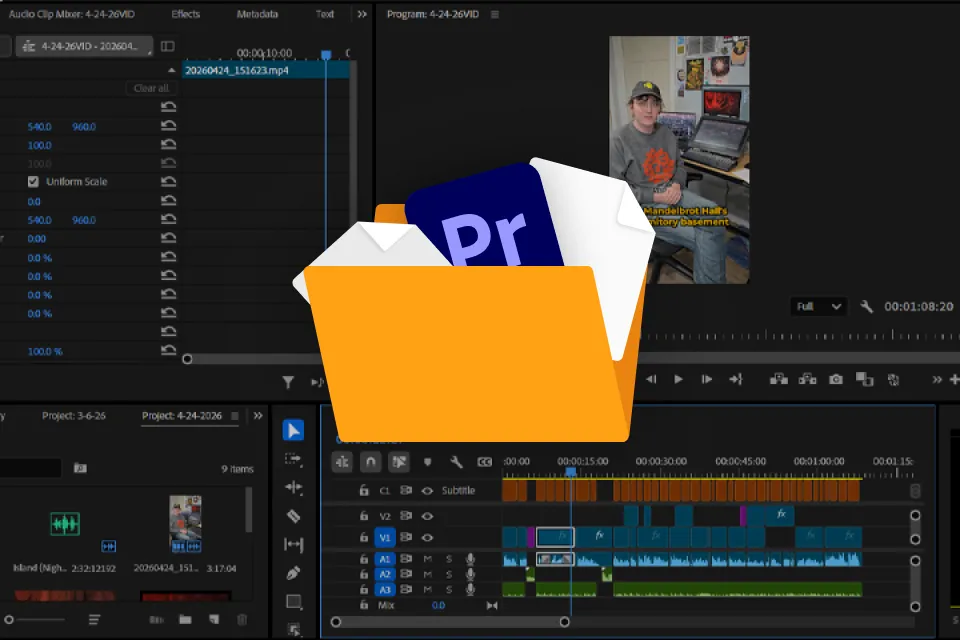Open the Effects tab
Screen dimensions: 960x640
coord(186,14)
